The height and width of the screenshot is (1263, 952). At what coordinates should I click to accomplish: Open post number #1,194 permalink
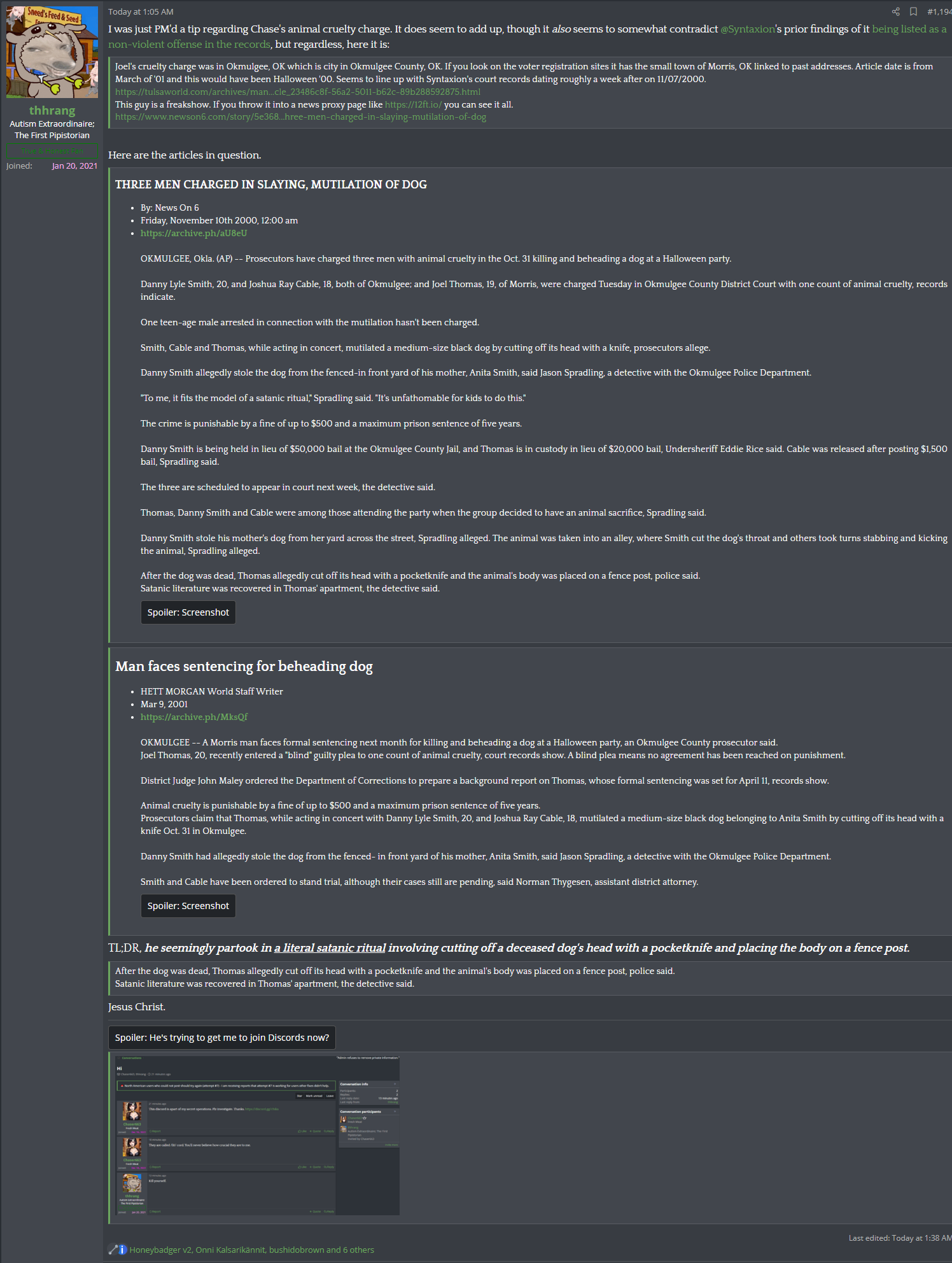click(939, 11)
